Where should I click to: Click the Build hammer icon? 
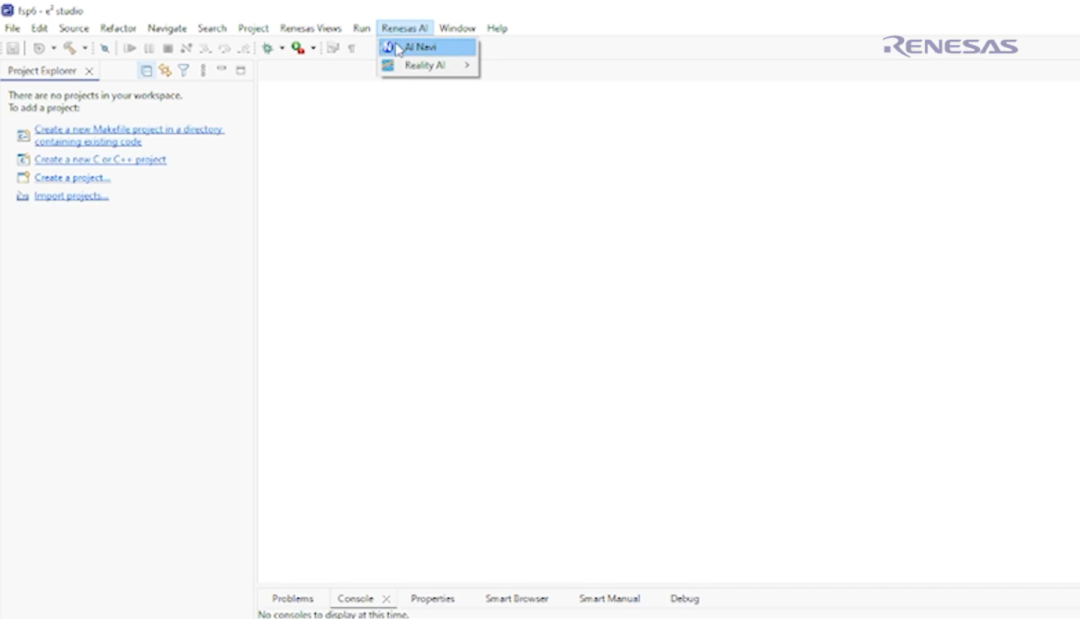70,48
